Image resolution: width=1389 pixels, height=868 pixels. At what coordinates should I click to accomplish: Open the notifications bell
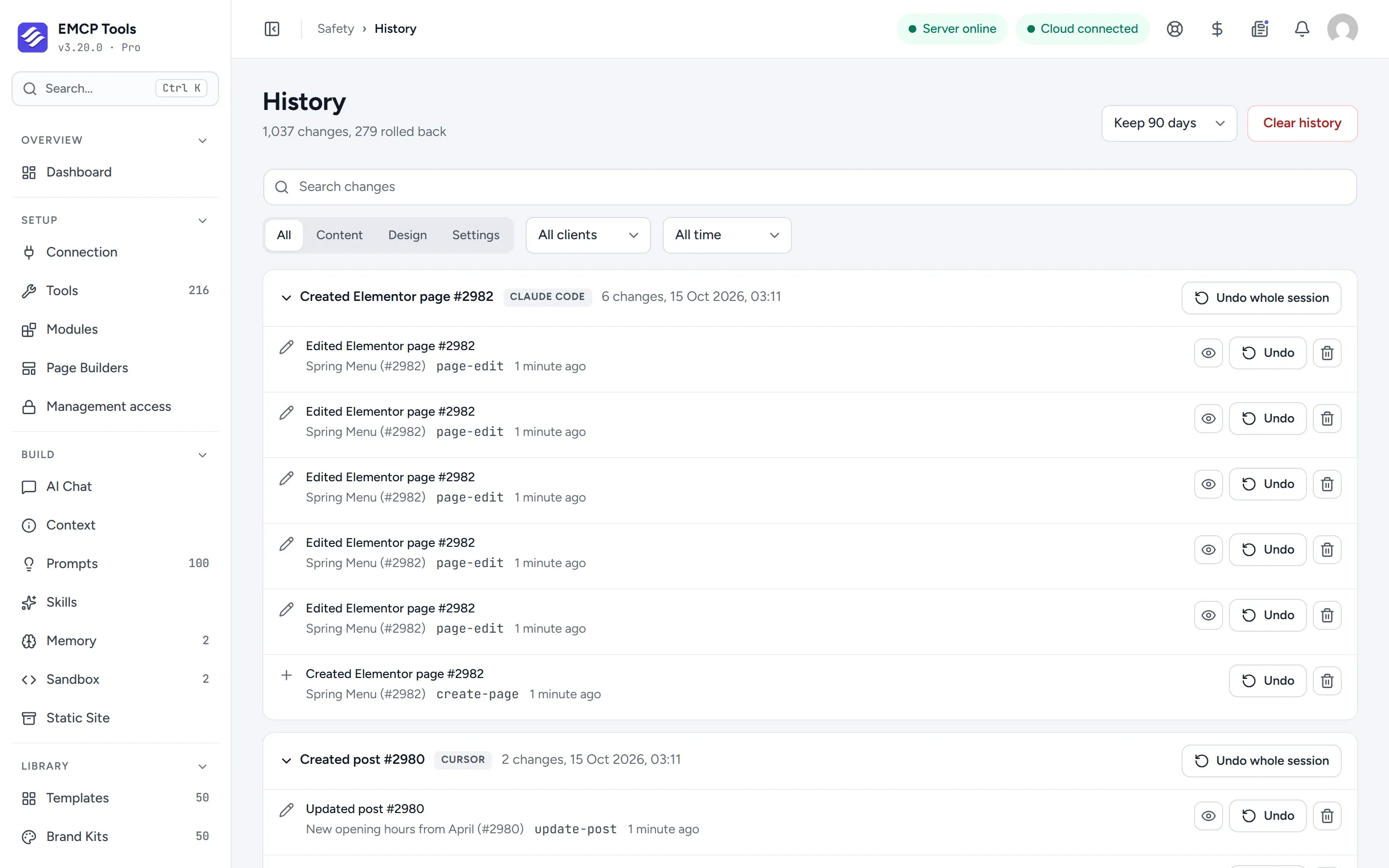pyautogui.click(x=1302, y=29)
